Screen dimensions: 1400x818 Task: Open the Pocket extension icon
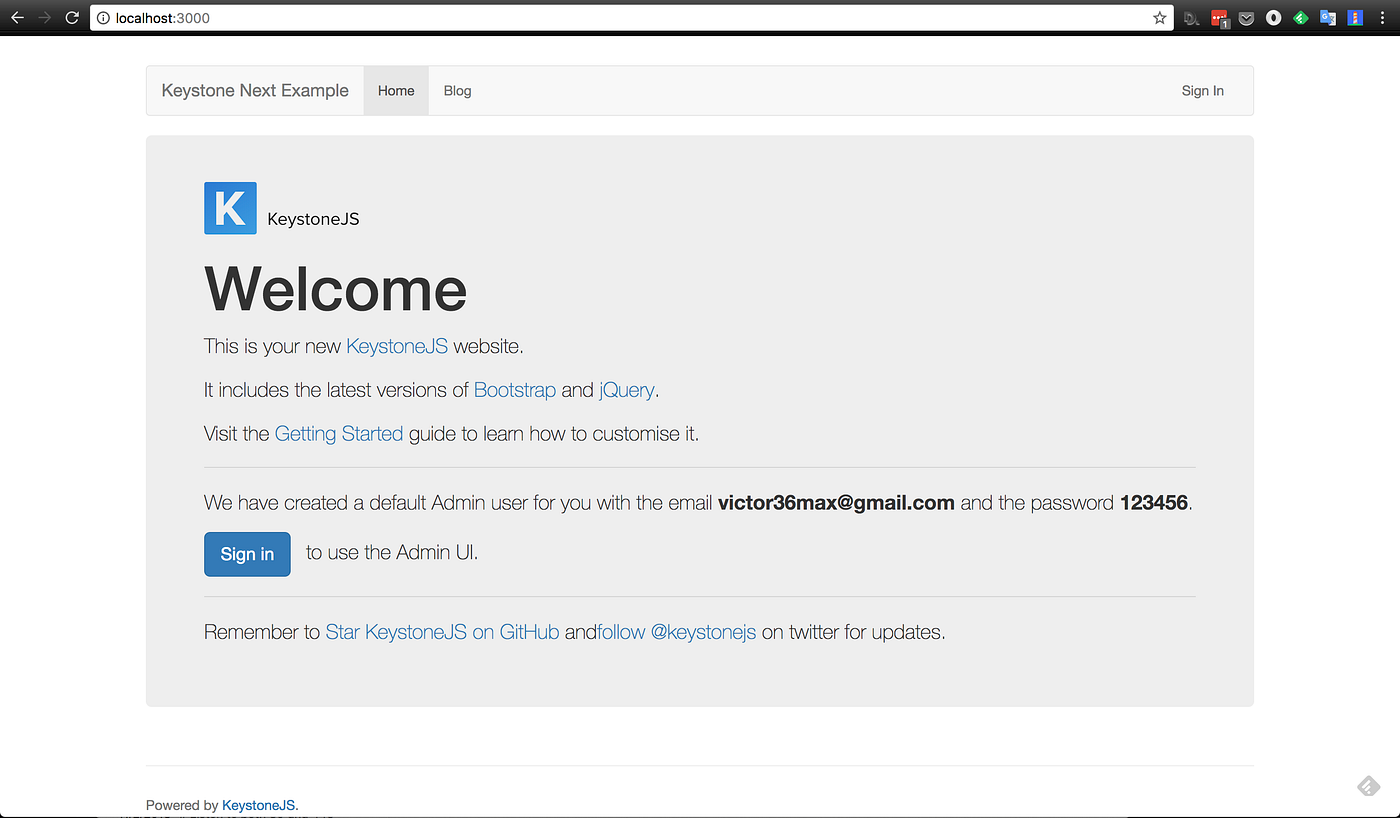click(1246, 17)
